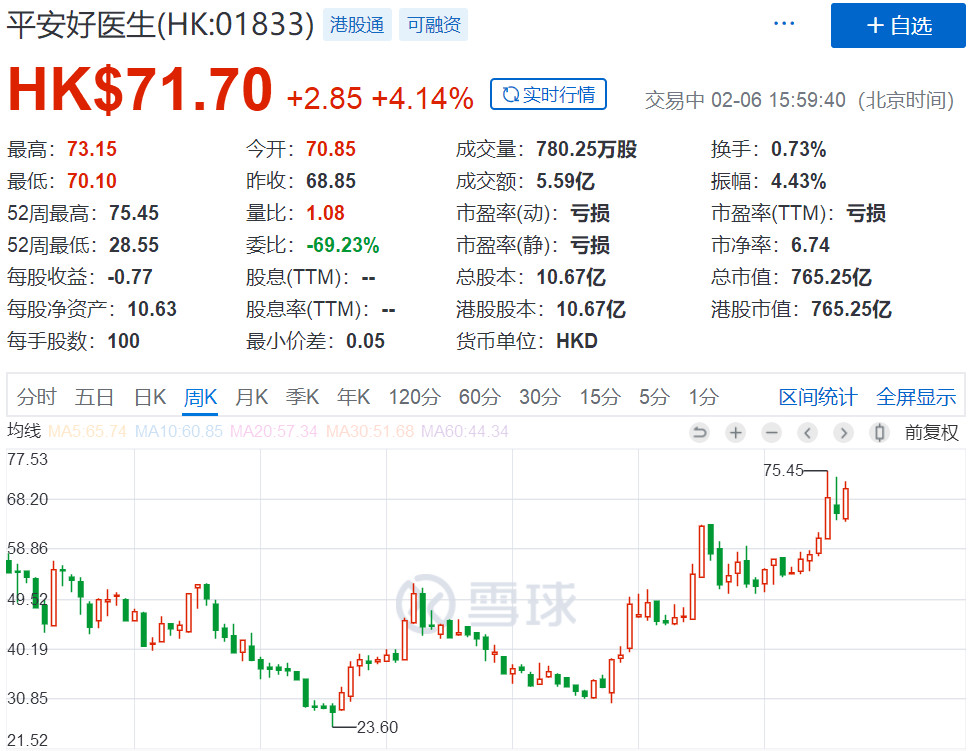
Task: Pan chart left with chevron icon
Action: pyautogui.click(x=807, y=432)
